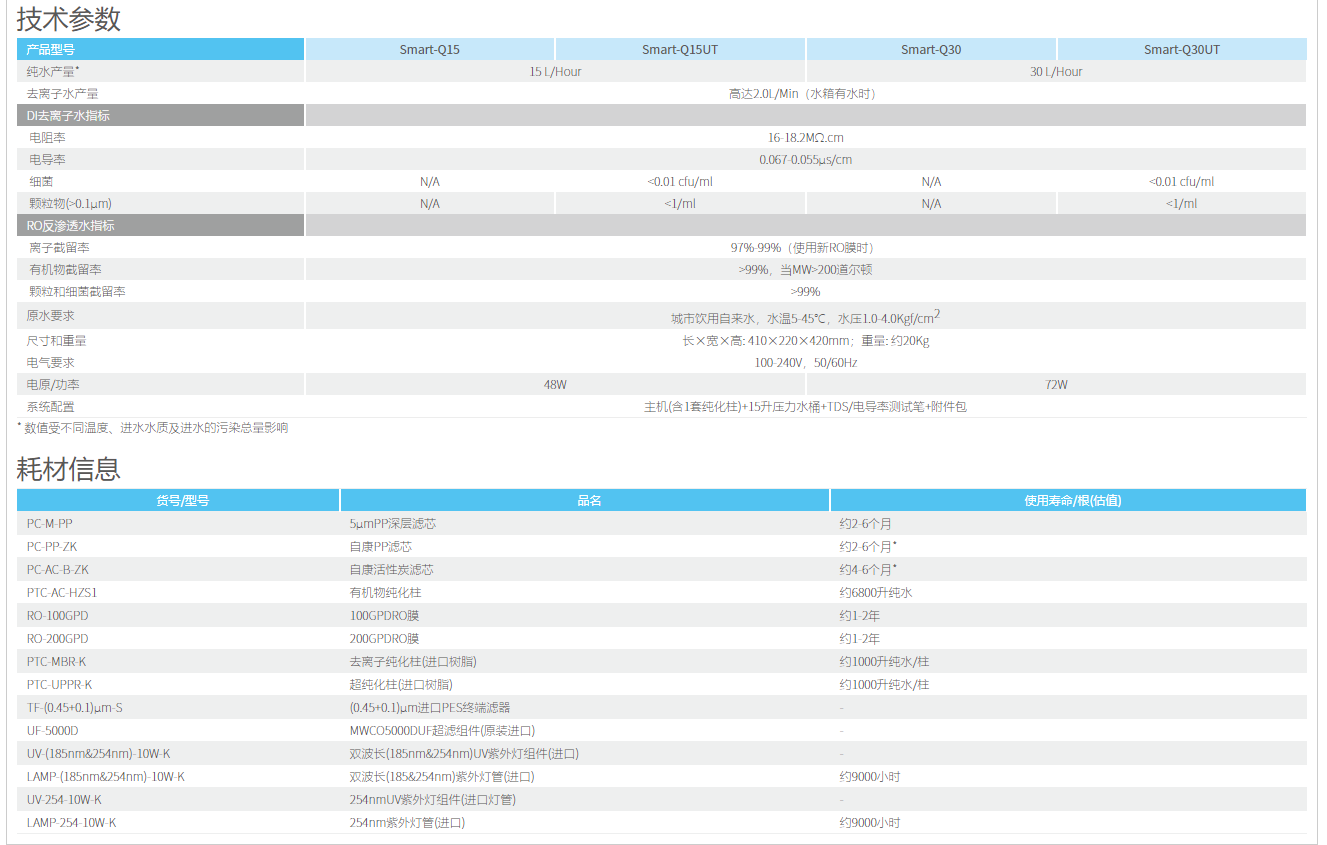This screenshot has width=1327, height=845.
Task: Click the 48W power value
Action: point(555,385)
